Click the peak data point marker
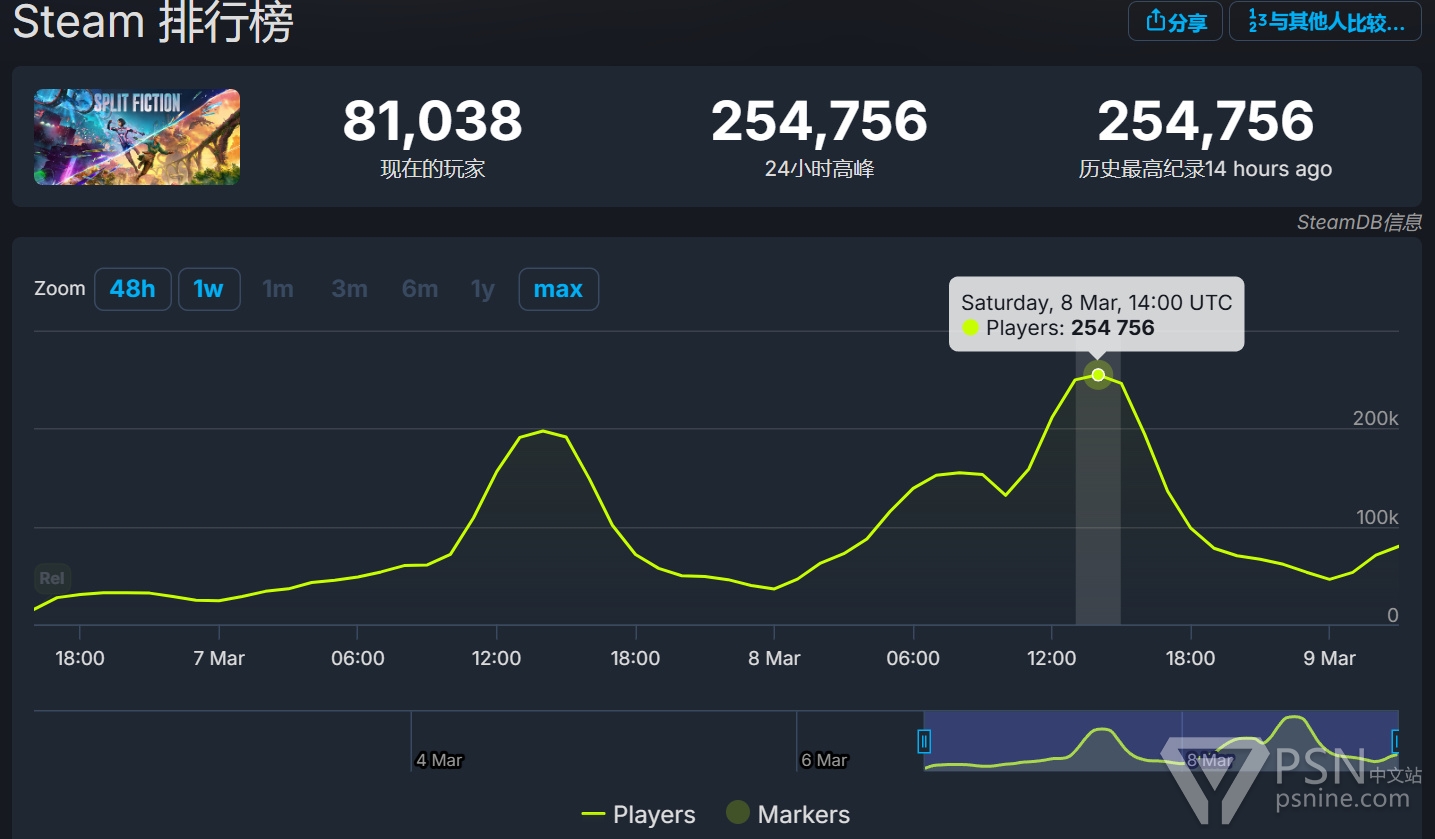 (1098, 375)
